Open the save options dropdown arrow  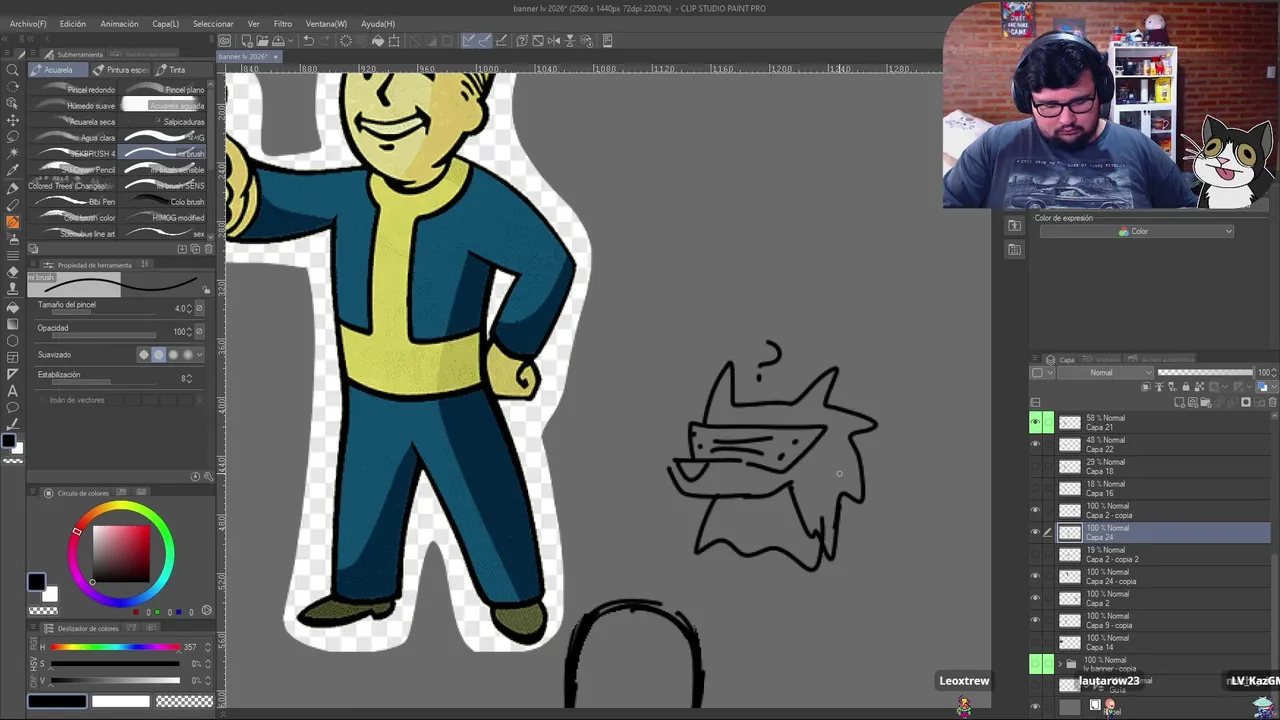coord(289,41)
